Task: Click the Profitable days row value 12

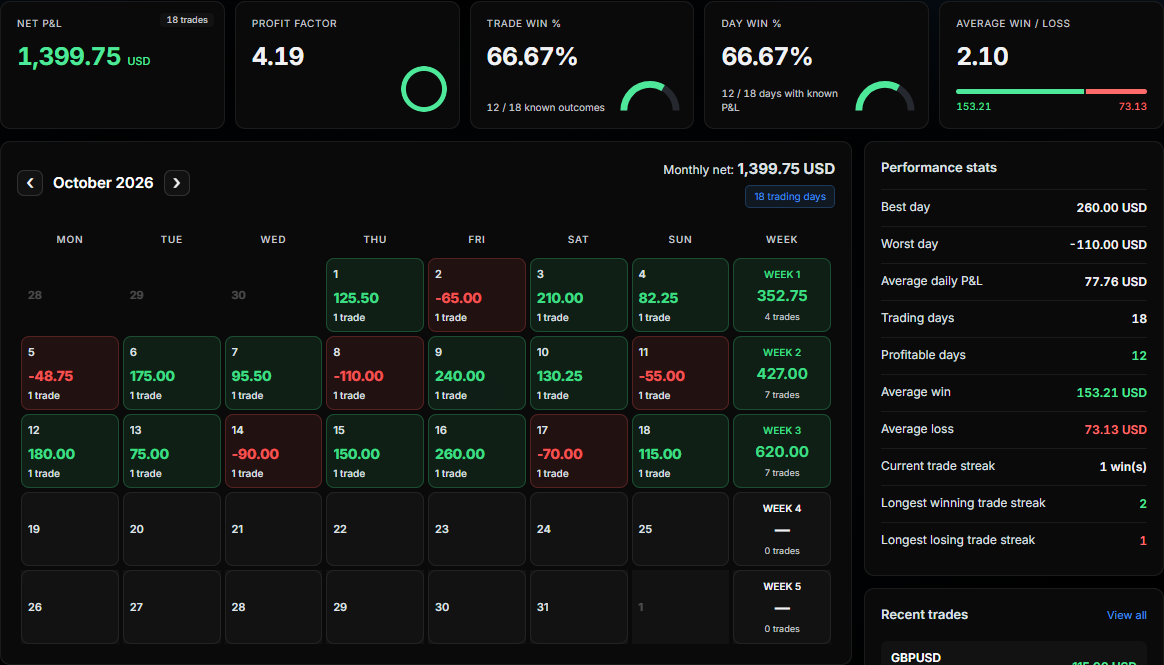Action: coord(1139,356)
